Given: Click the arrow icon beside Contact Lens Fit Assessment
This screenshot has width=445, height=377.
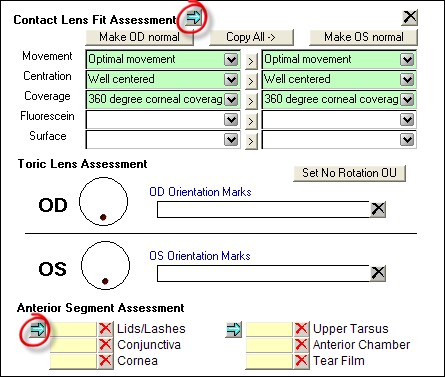Looking at the screenshot, I should [194, 18].
